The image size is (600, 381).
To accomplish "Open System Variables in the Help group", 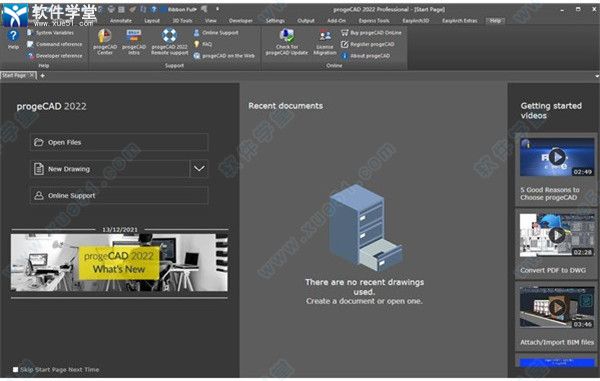I will pyautogui.click(x=51, y=33).
